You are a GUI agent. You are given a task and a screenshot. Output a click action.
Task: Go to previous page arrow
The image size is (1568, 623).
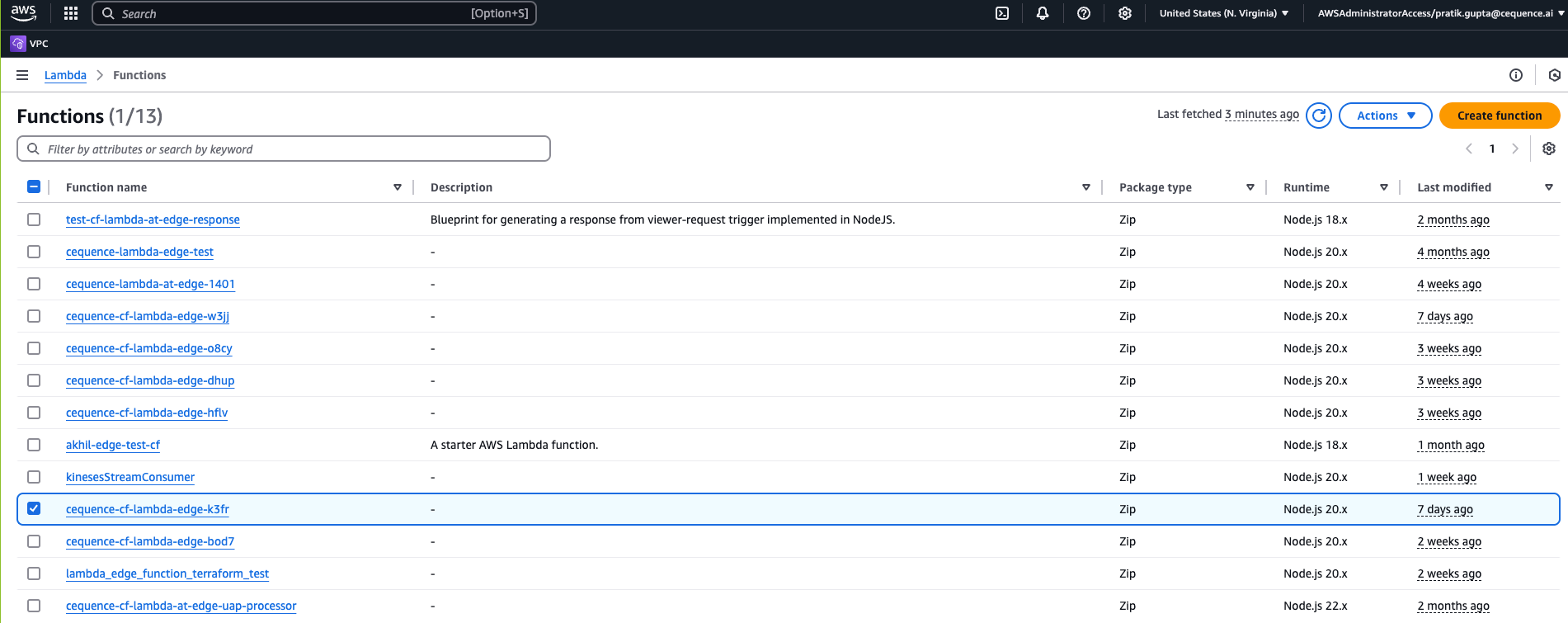click(1468, 149)
